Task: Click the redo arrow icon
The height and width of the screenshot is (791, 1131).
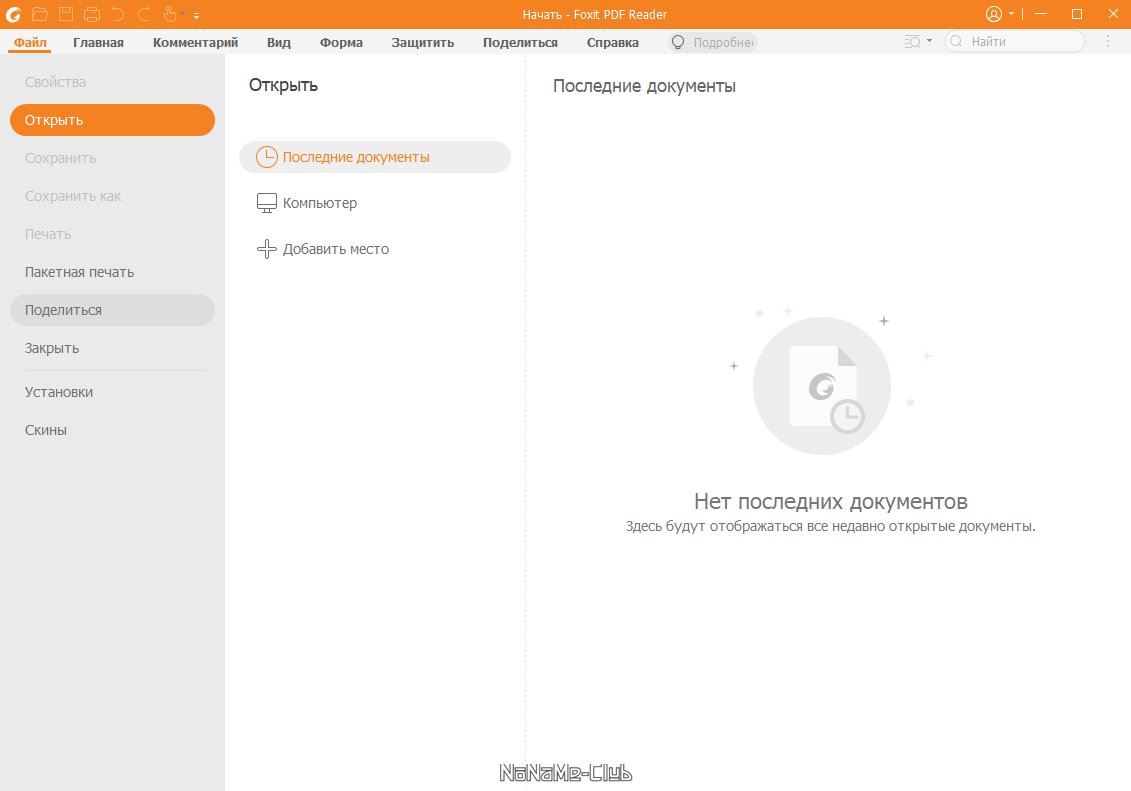Action: click(144, 14)
